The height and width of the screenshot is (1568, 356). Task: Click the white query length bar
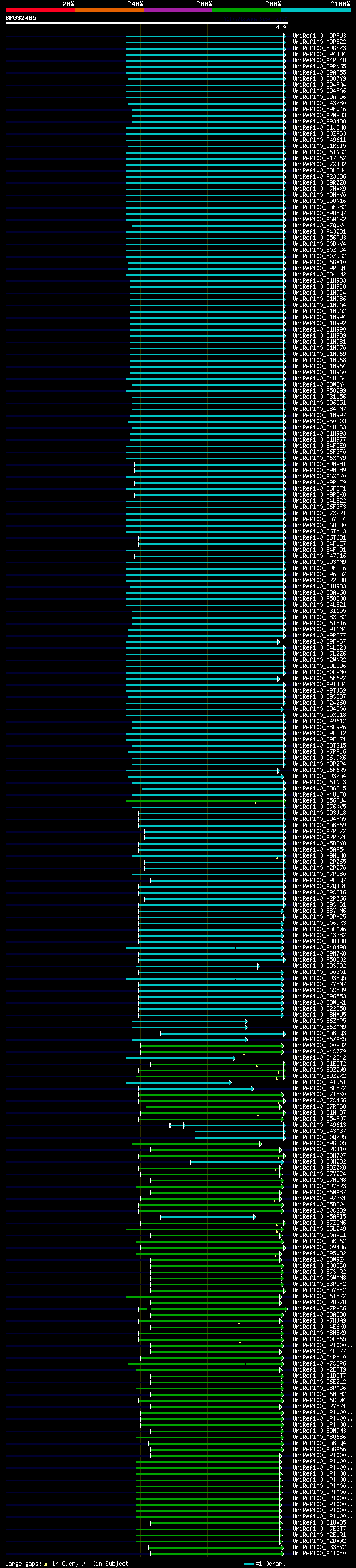click(x=146, y=22)
